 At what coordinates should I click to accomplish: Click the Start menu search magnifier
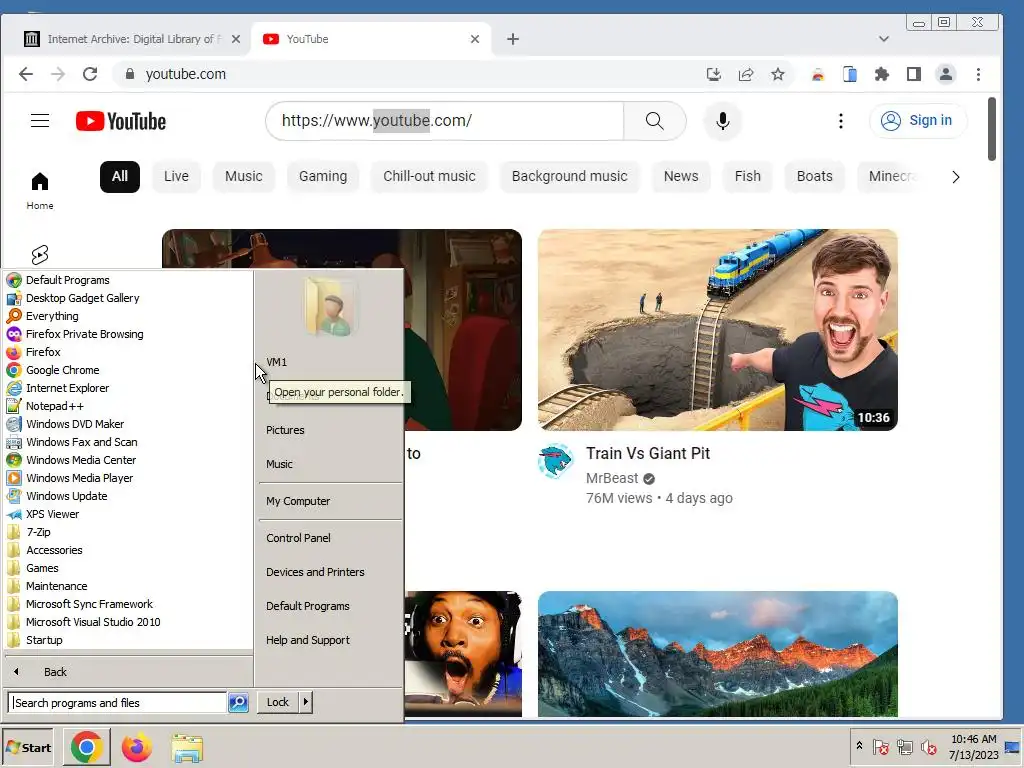point(238,702)
